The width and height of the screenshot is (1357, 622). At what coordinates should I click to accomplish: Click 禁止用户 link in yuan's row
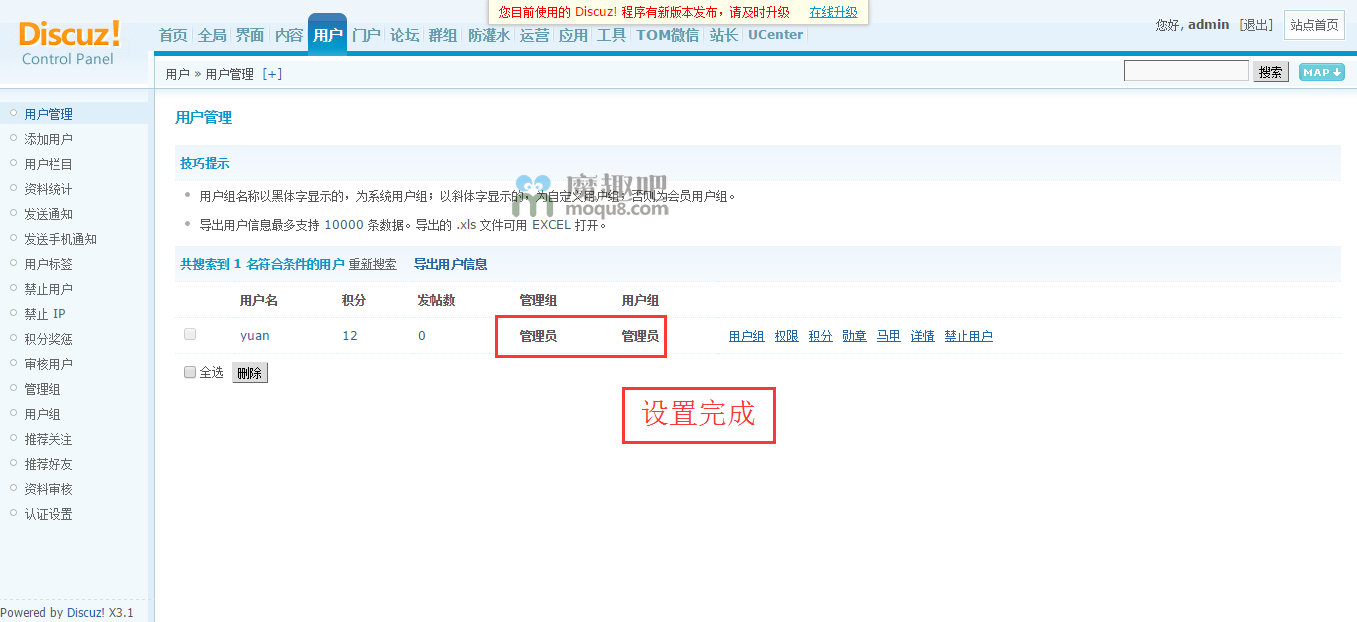pos(968,336)
